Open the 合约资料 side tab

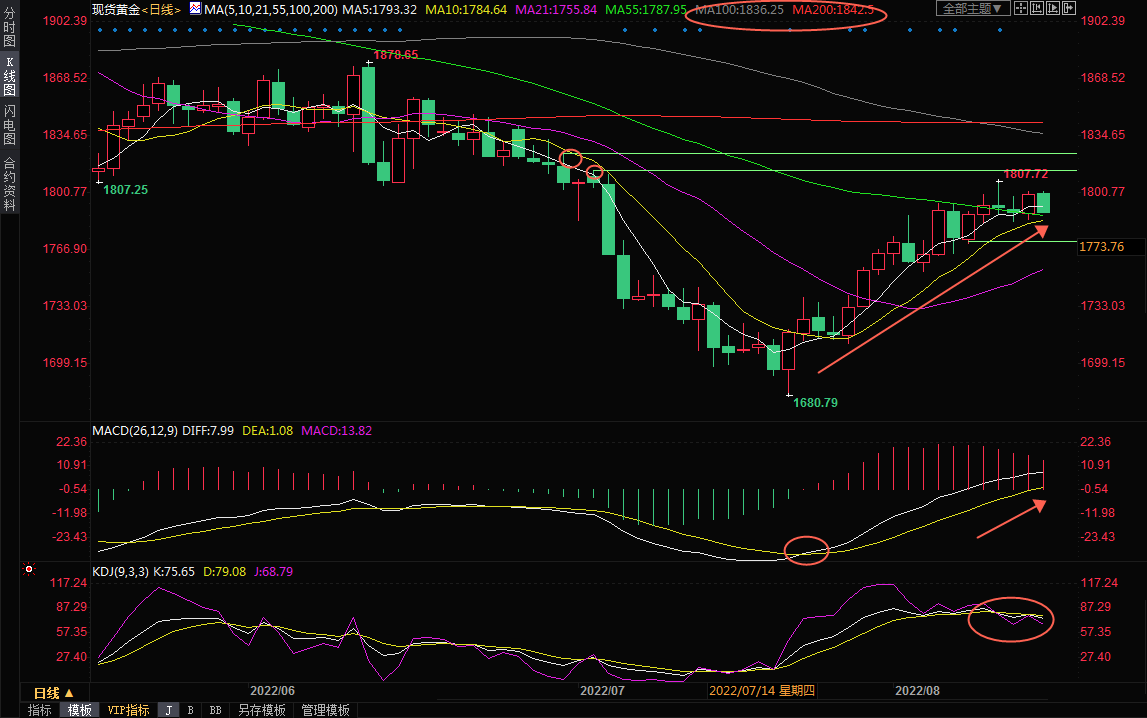point(9,184)
